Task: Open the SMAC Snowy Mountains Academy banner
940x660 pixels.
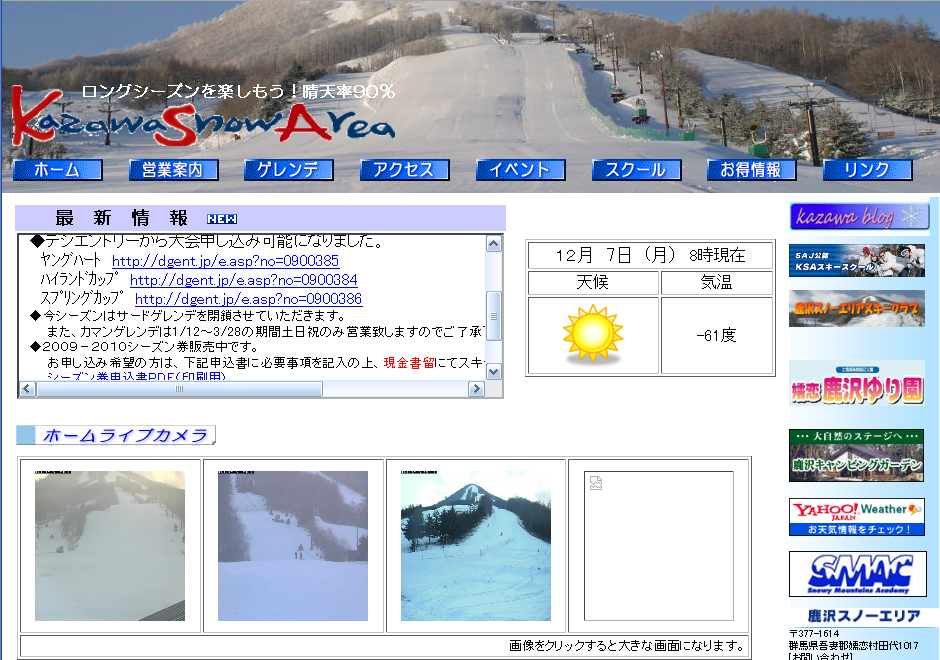Action: pyautogui.click(x=858, y=574)
